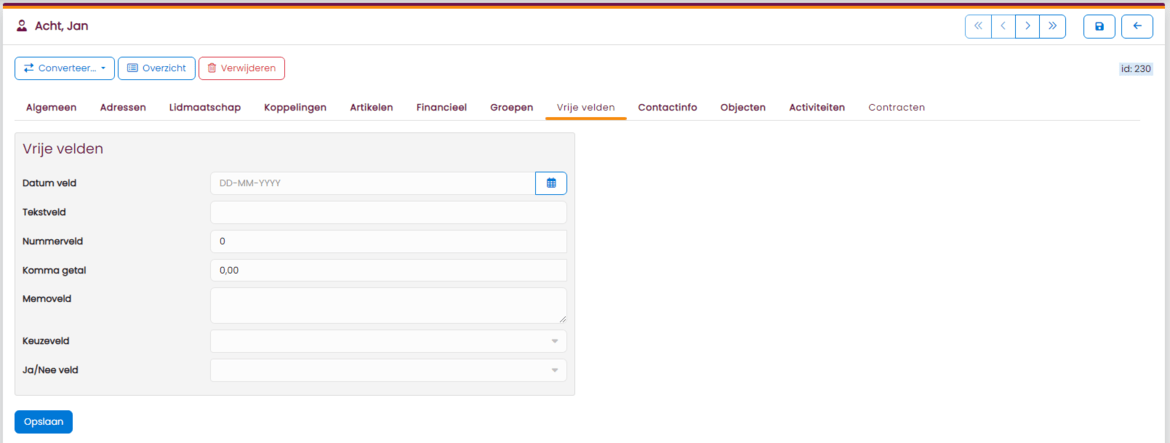Click the person icon beside Acht, Jan
The image size is (1170, 443).
22,26
